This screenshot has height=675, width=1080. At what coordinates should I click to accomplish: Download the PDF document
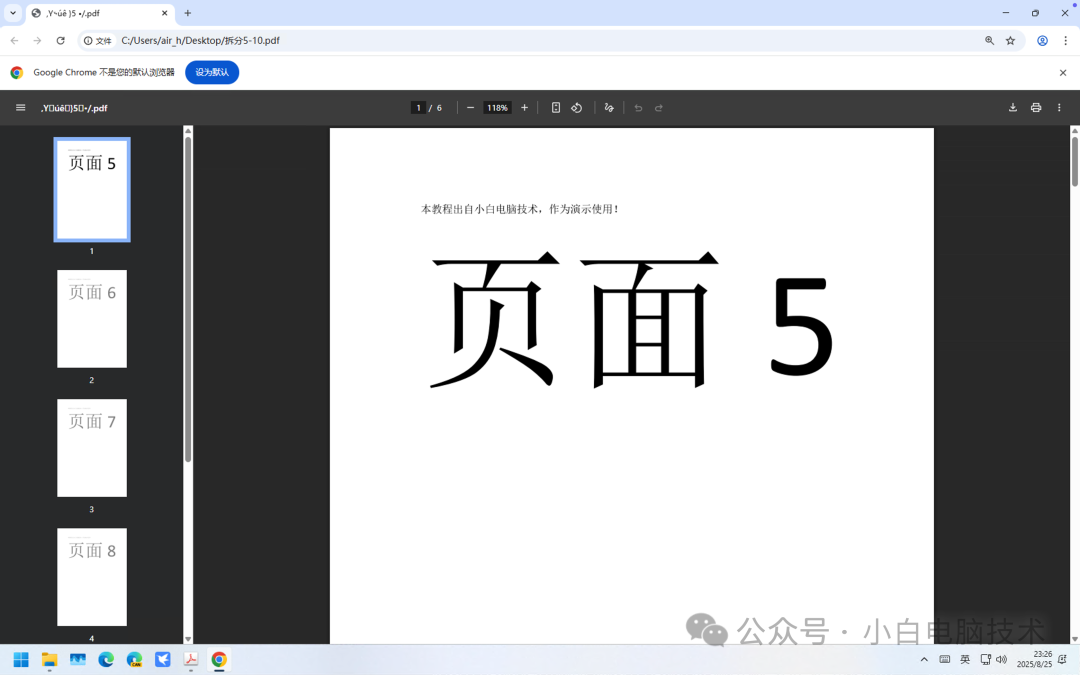1012,107
